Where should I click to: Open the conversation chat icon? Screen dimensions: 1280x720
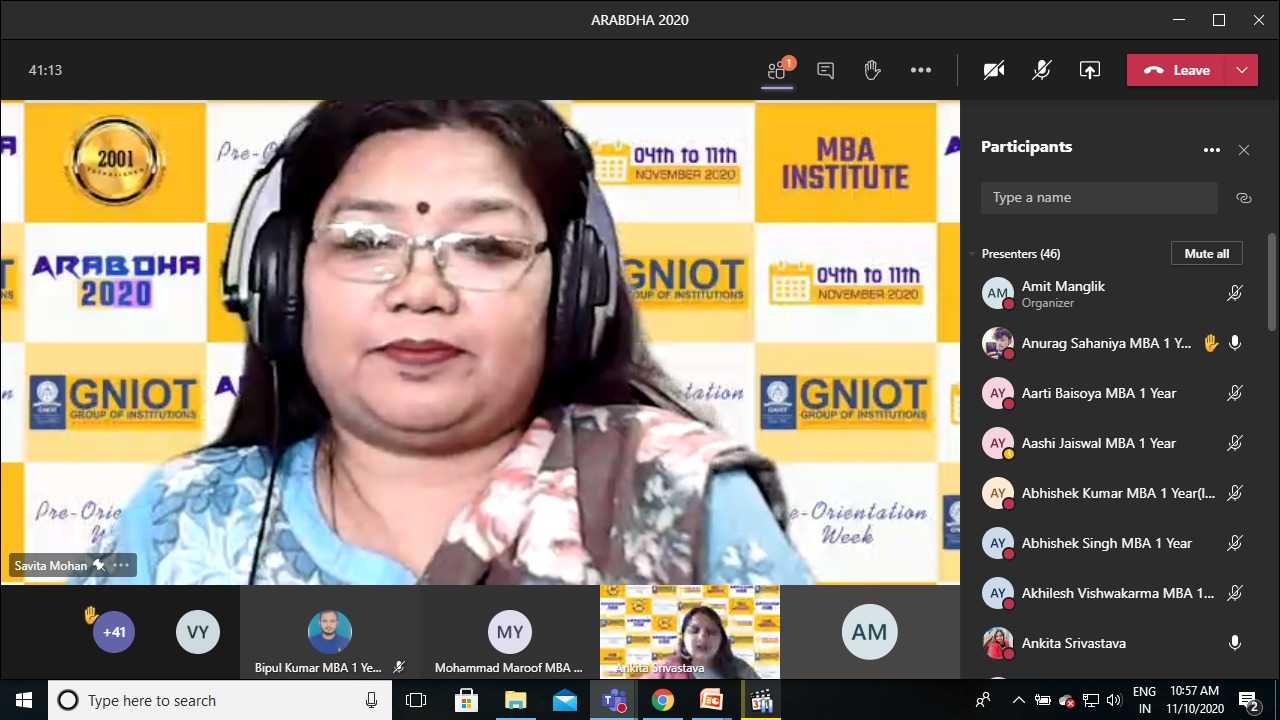click(x=825, y=70)
